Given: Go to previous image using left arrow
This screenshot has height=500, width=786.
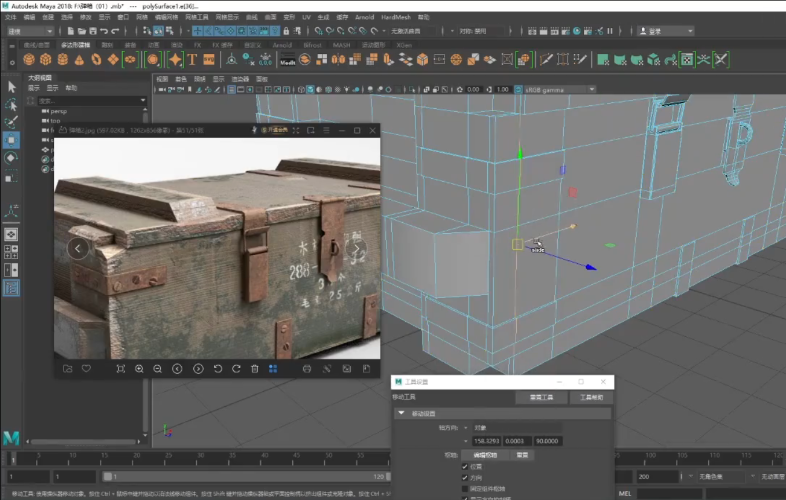Looking at the screenshot, I should 78,248.
